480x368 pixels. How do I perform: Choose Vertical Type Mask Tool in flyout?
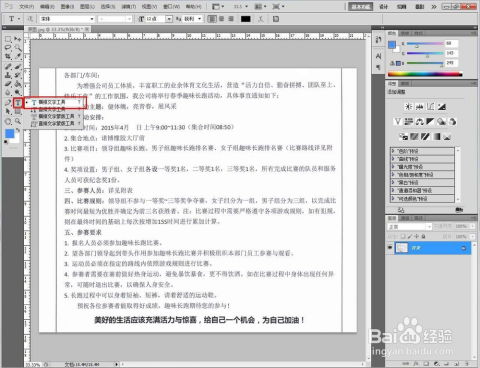click(55, 123)
